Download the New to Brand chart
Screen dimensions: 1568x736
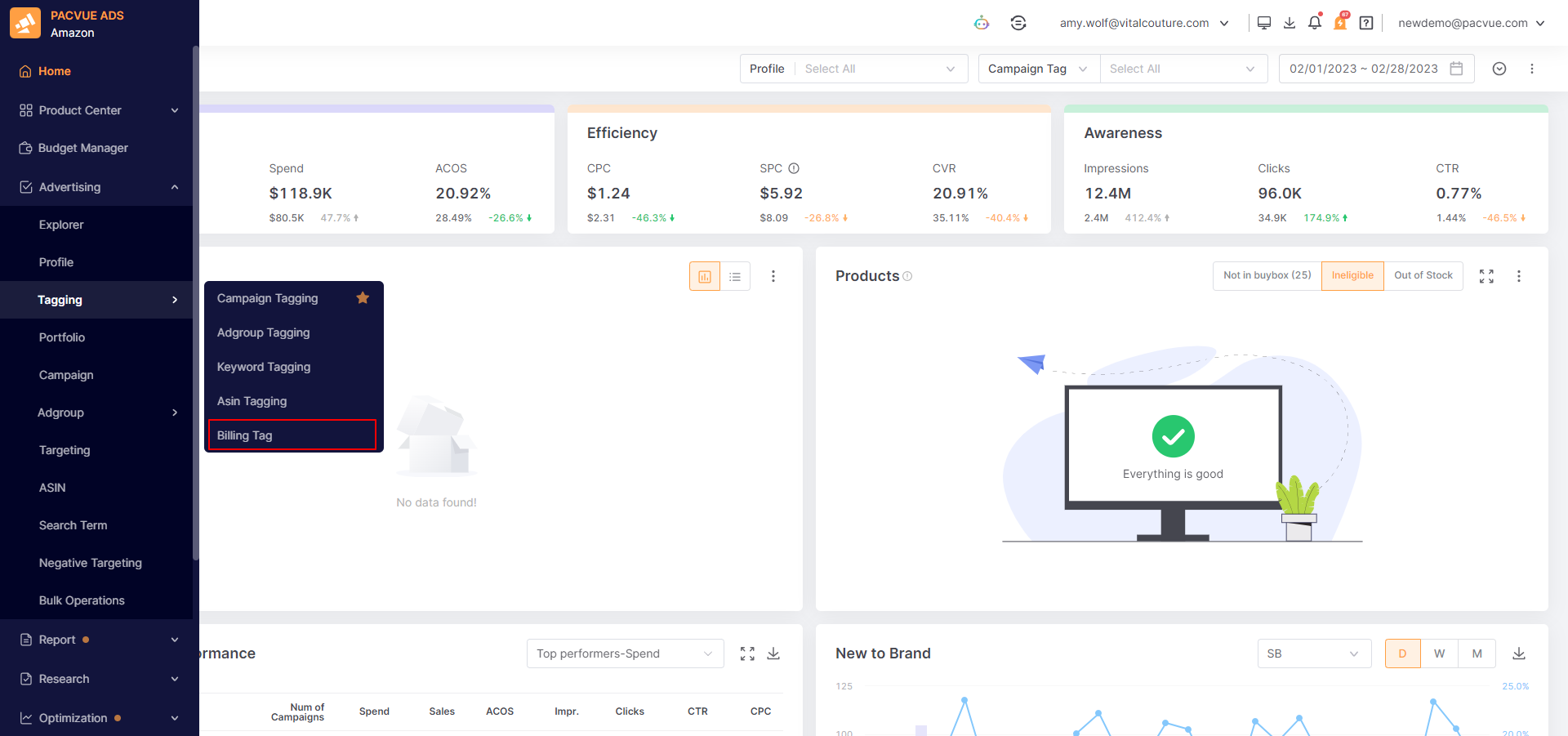click(1518, 653)
